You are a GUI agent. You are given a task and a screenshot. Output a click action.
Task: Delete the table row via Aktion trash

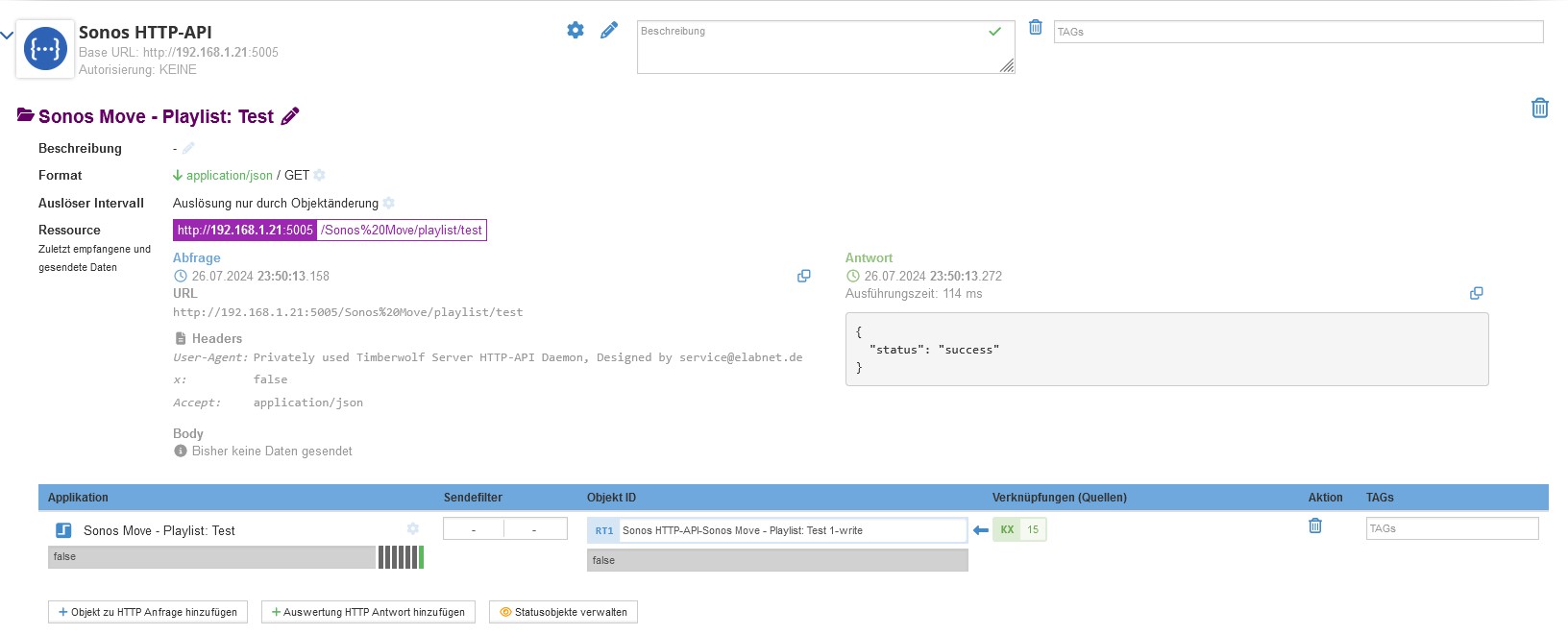tap(1315, 525)
